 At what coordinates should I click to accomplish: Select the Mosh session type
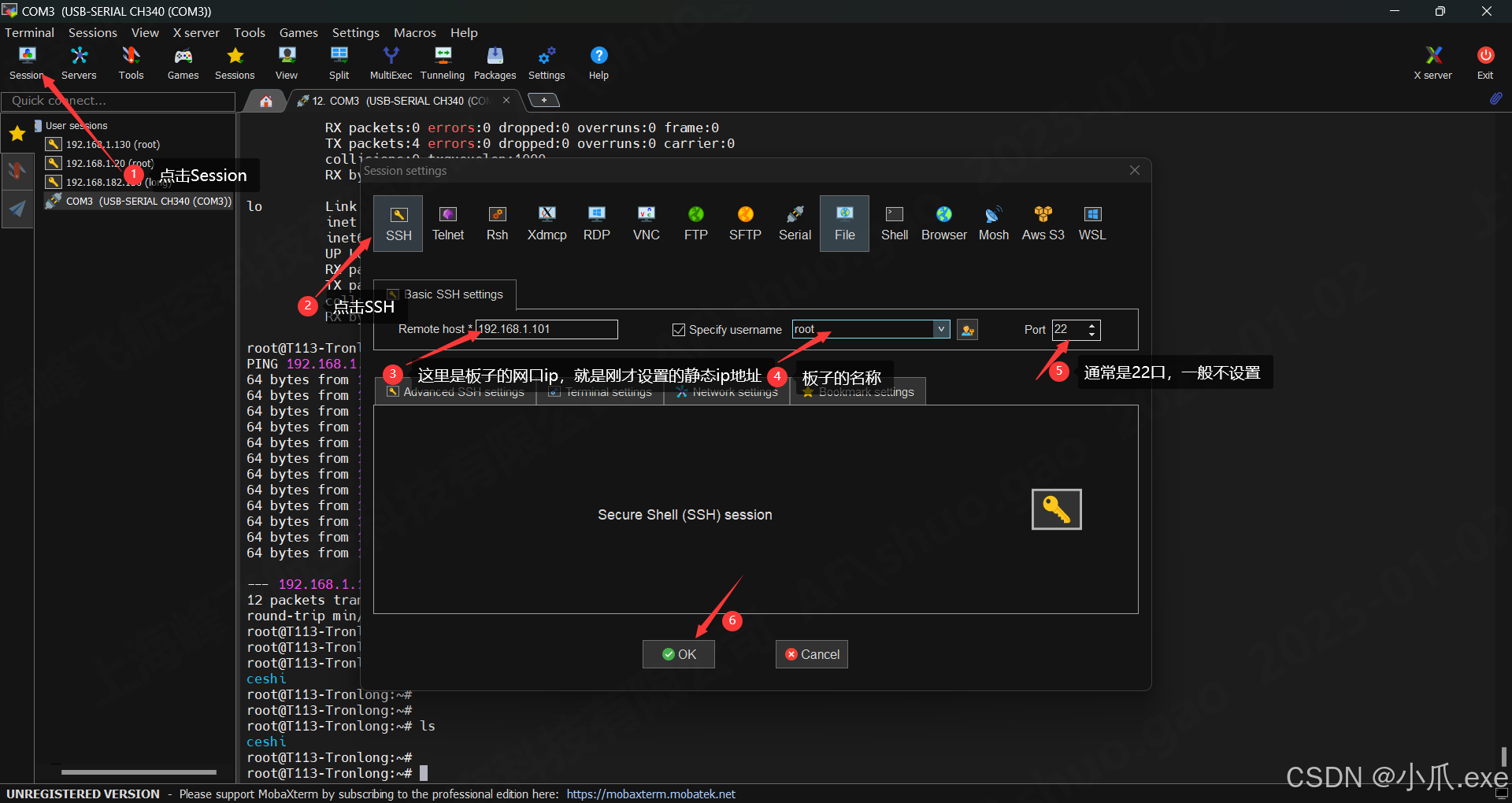994,224
